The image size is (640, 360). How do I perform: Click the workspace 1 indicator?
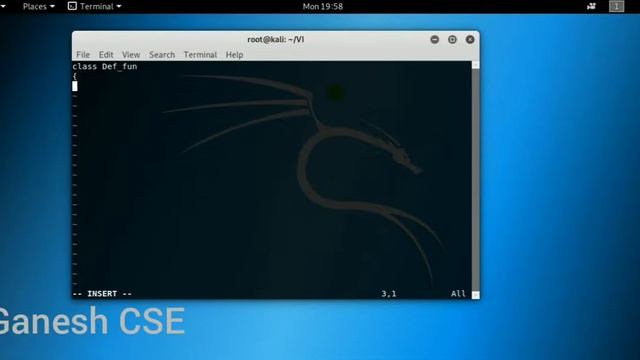click(x=616, y=7)
